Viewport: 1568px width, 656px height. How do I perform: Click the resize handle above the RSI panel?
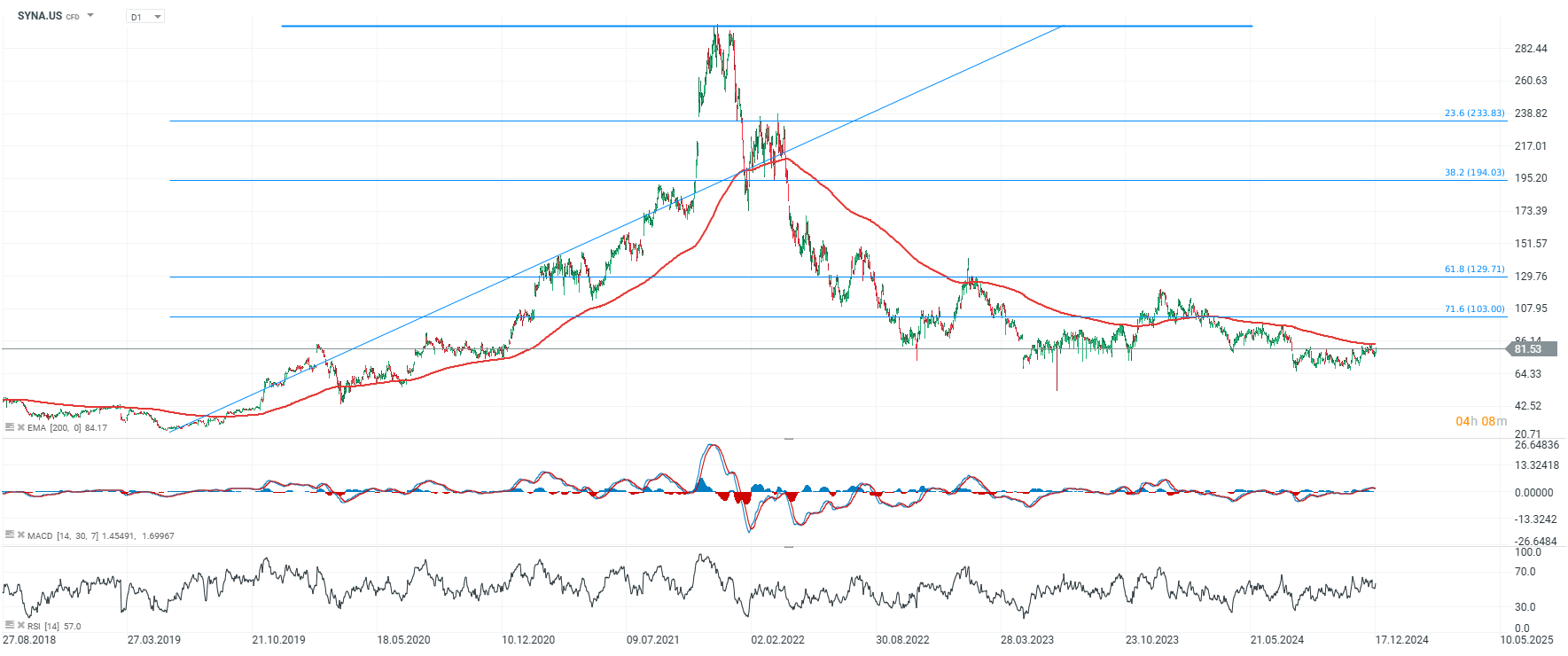788,547
